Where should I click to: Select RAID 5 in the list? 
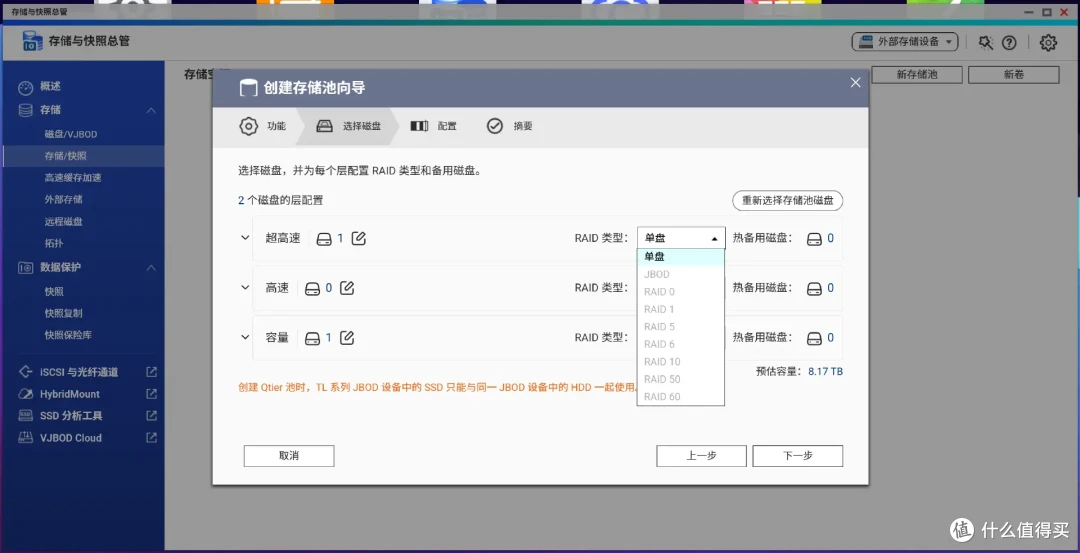tap(681, 326)
